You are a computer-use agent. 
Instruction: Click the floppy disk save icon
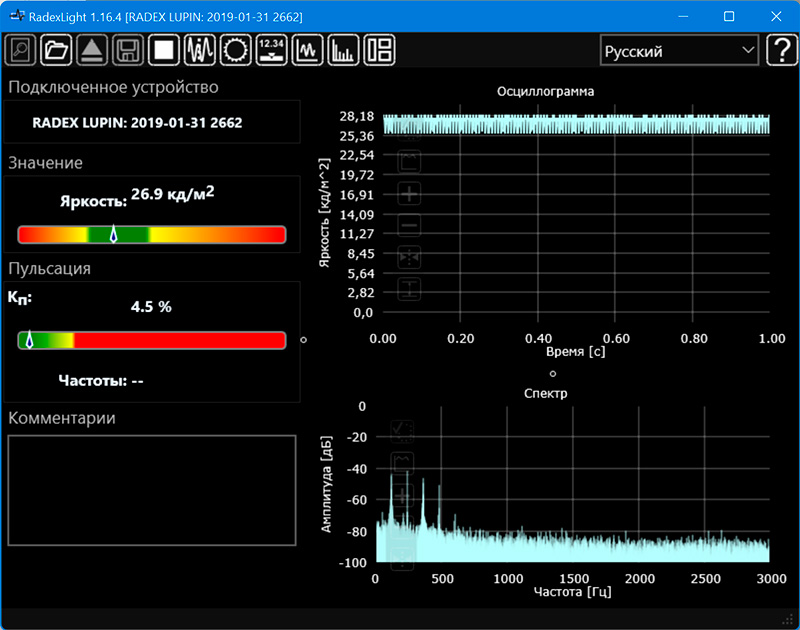point(127,50)
